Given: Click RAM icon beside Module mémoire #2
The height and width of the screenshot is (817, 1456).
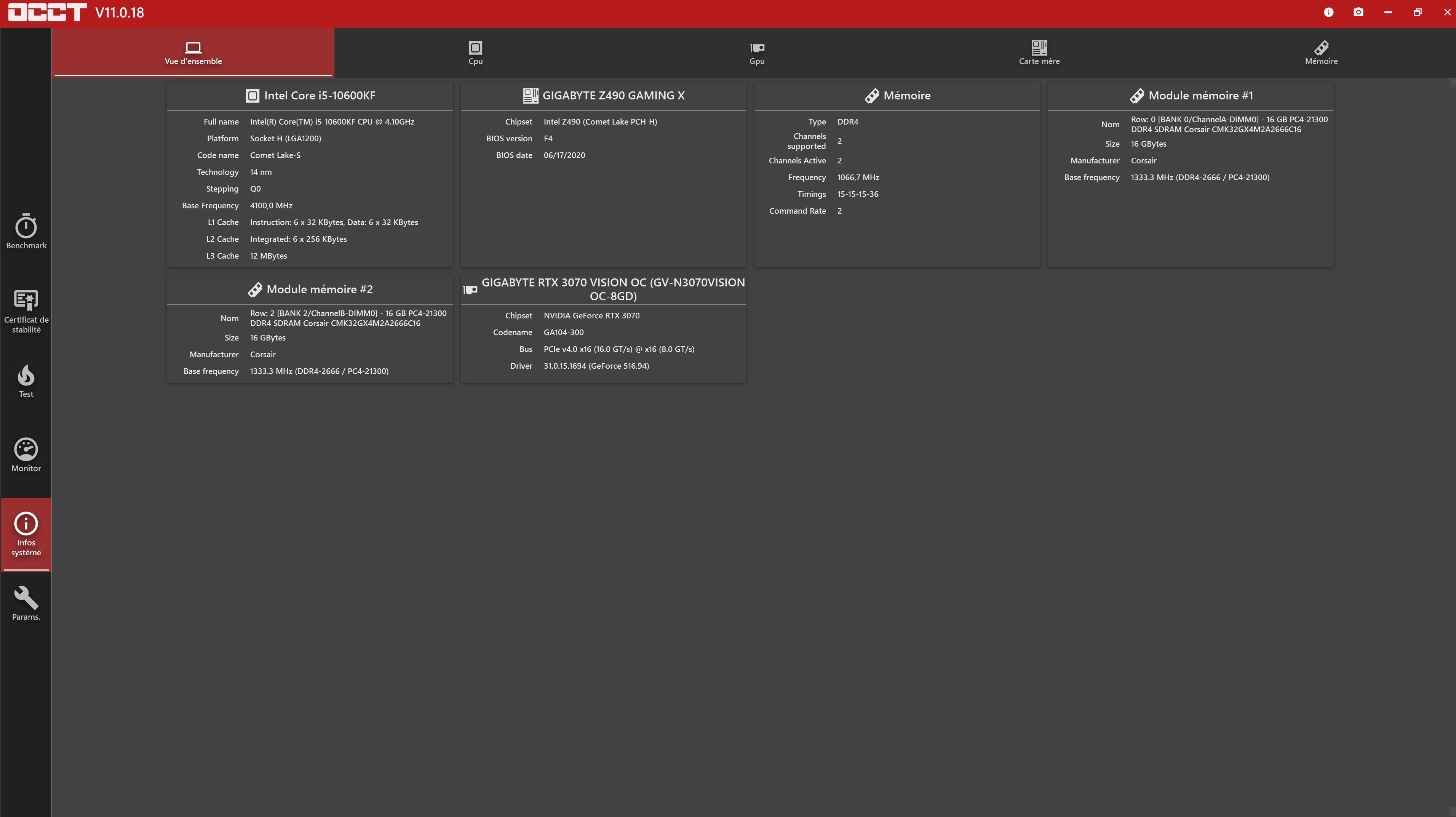Looking at the screenshot, I should [255, 289].
